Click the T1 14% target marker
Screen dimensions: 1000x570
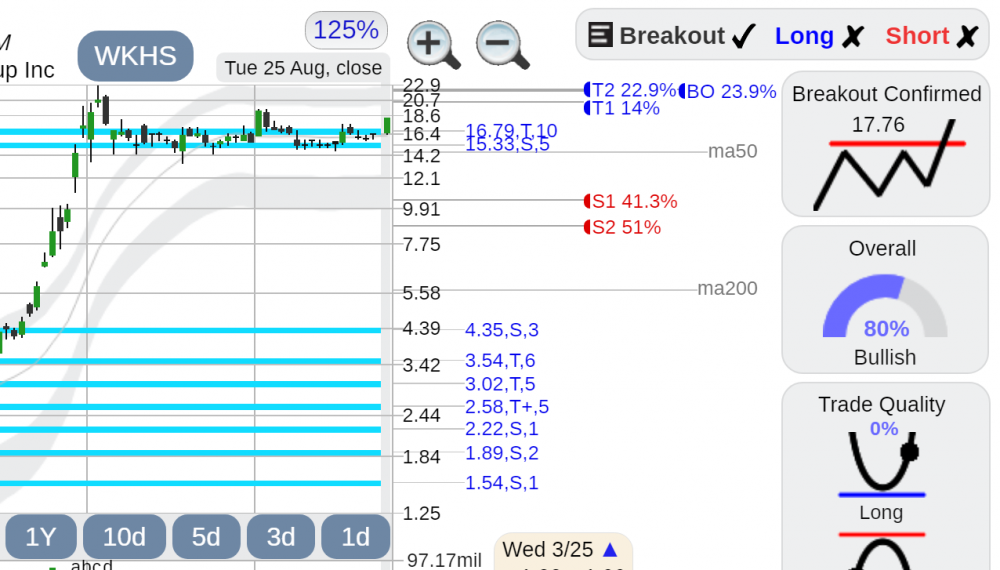(622, 108)
